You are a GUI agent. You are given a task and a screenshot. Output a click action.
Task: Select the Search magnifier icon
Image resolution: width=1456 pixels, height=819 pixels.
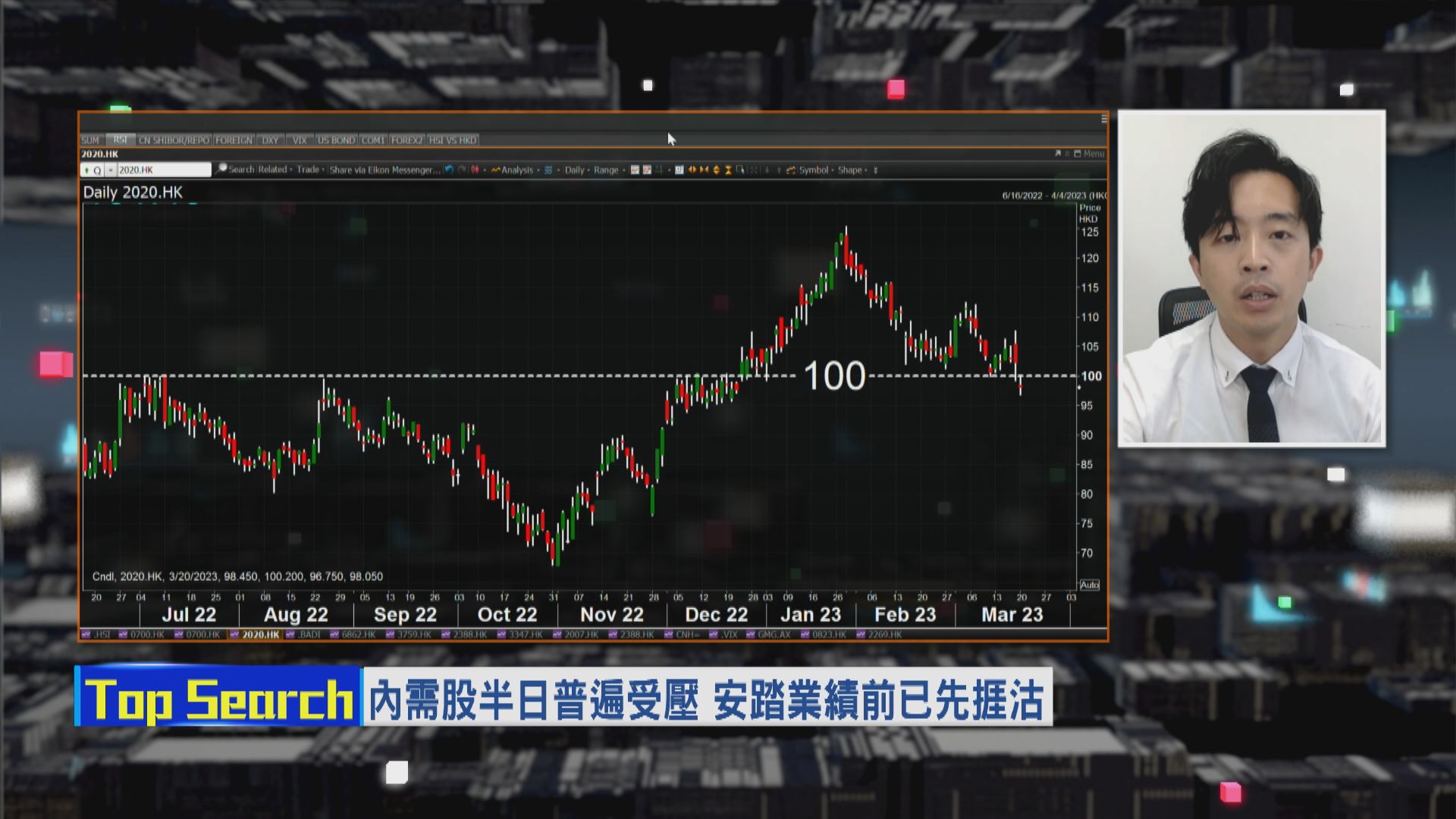tap(221, 170)
